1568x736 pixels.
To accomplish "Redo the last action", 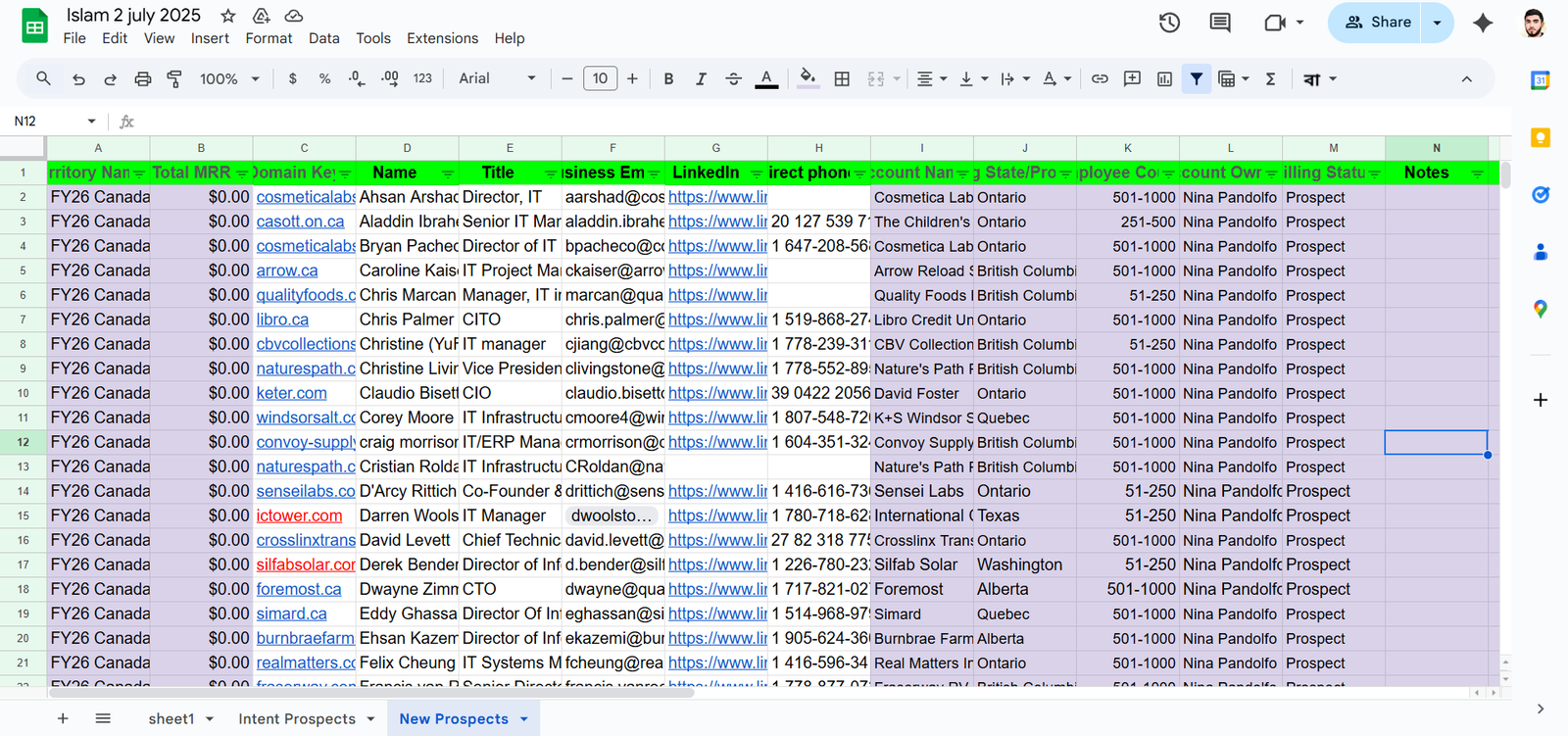I will [110, 79].
